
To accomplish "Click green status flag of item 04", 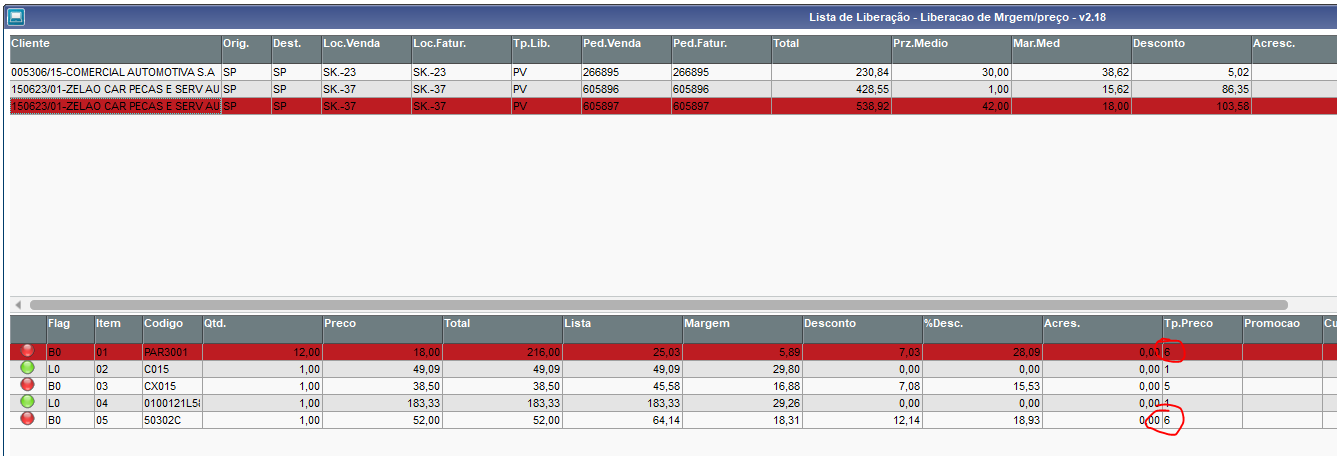I will point(27,402).
